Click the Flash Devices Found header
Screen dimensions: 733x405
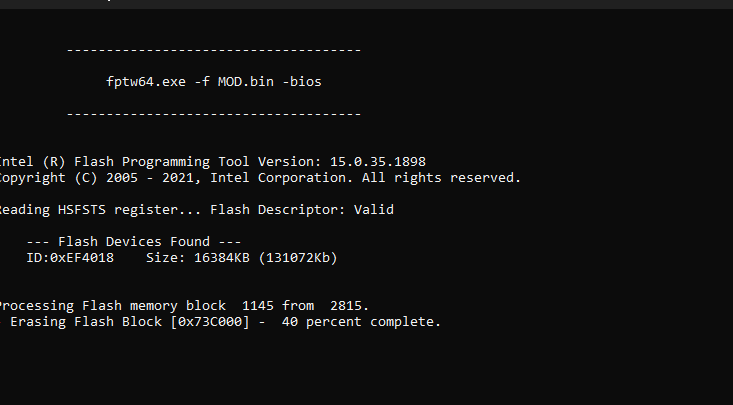pyautogui.click(x=134, y=242)
